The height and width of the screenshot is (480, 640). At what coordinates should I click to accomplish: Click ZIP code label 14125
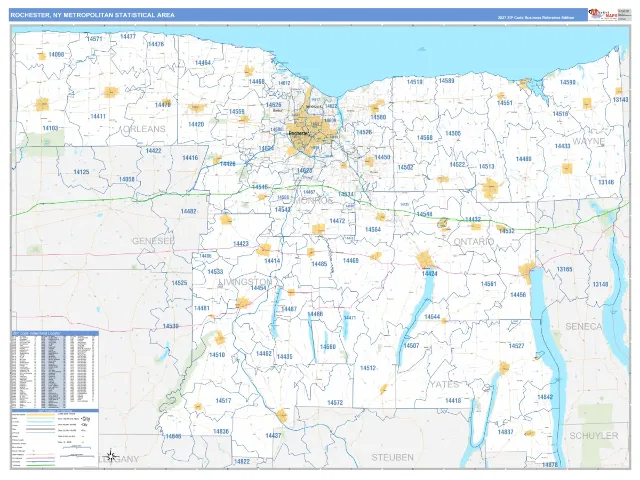(x=81, y=172)
